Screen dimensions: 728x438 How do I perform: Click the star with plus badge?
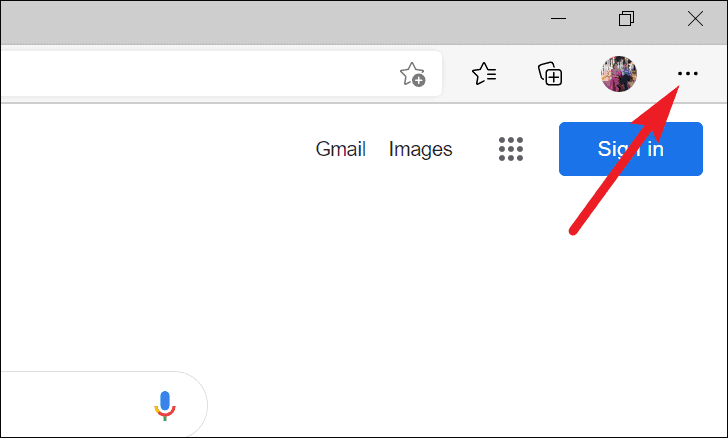point(412,74)
